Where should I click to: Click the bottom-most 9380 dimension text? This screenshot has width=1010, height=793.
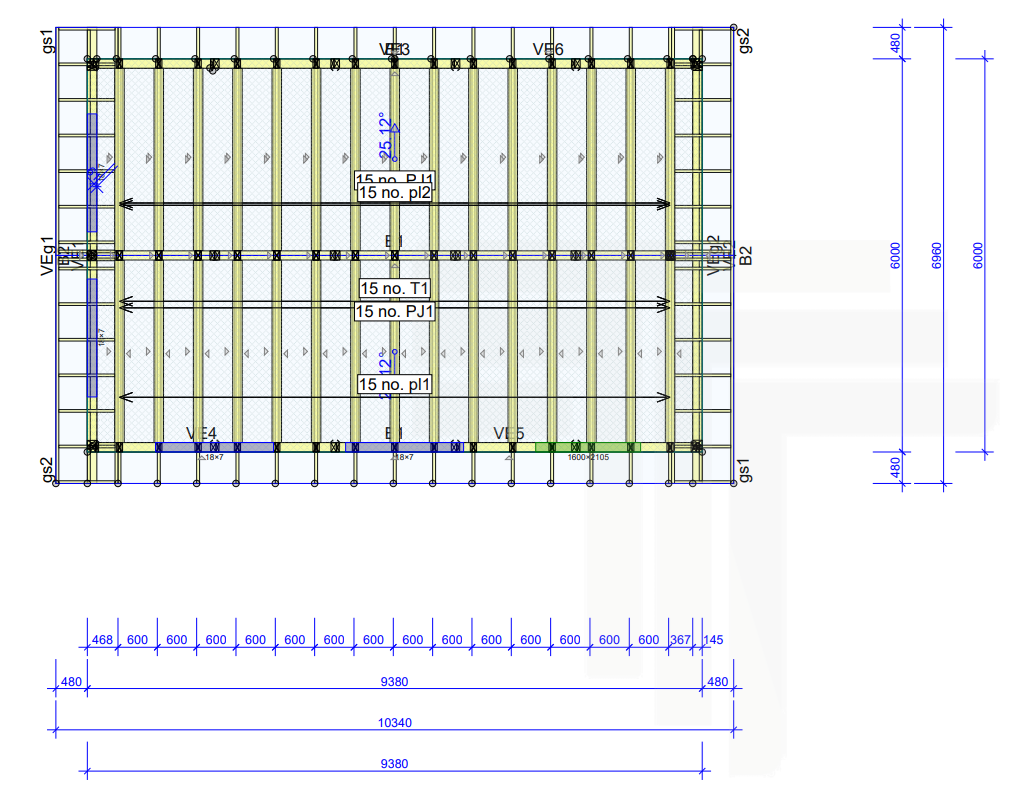point(395,764)
